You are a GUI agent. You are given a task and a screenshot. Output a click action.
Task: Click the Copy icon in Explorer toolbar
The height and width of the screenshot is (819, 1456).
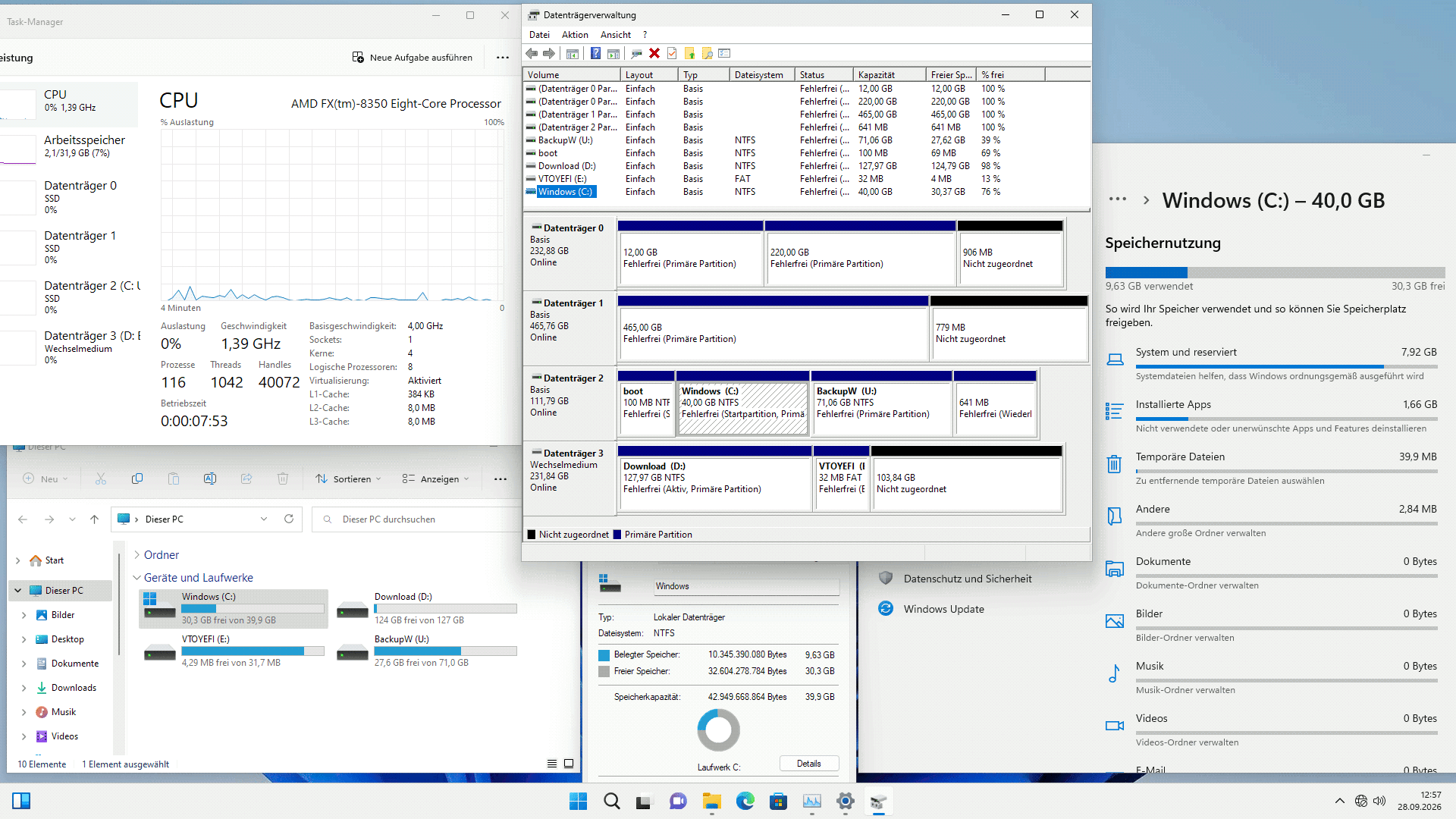click(x=137, y=479)
